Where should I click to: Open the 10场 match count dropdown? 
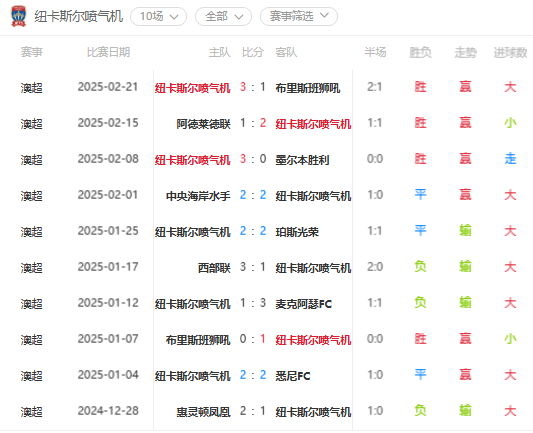[158, 16]
